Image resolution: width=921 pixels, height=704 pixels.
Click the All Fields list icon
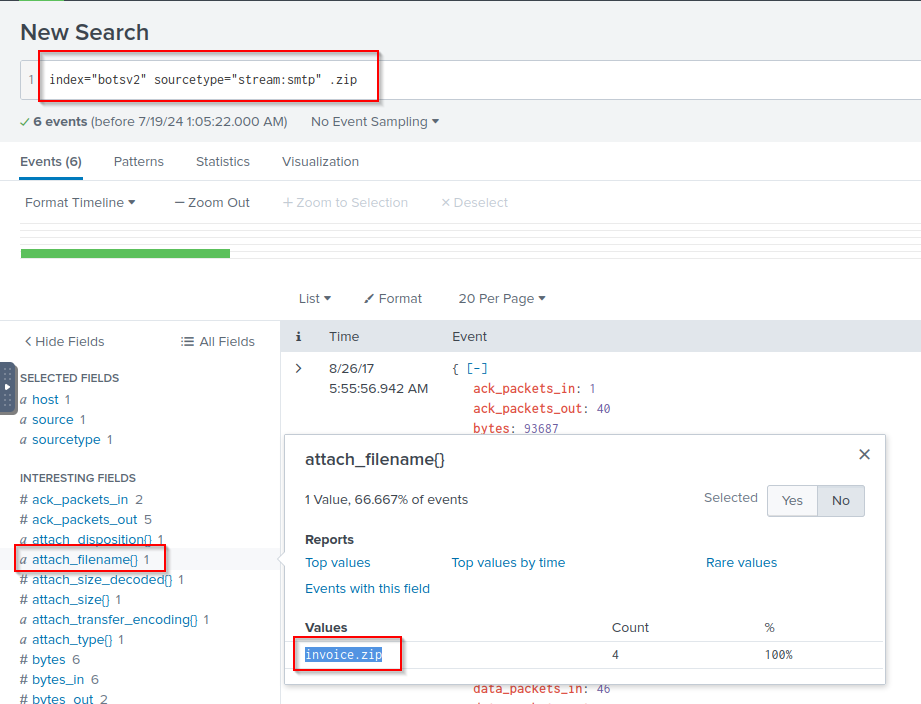click(x=187, y=342)
